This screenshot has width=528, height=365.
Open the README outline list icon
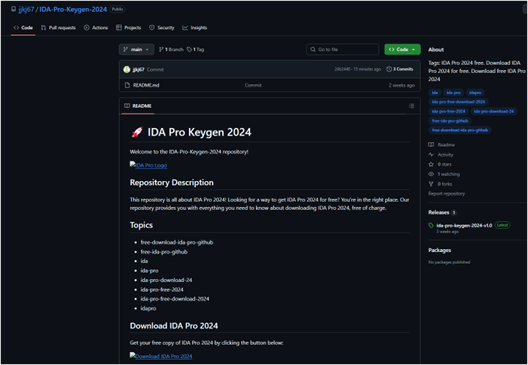click(411, 106)
